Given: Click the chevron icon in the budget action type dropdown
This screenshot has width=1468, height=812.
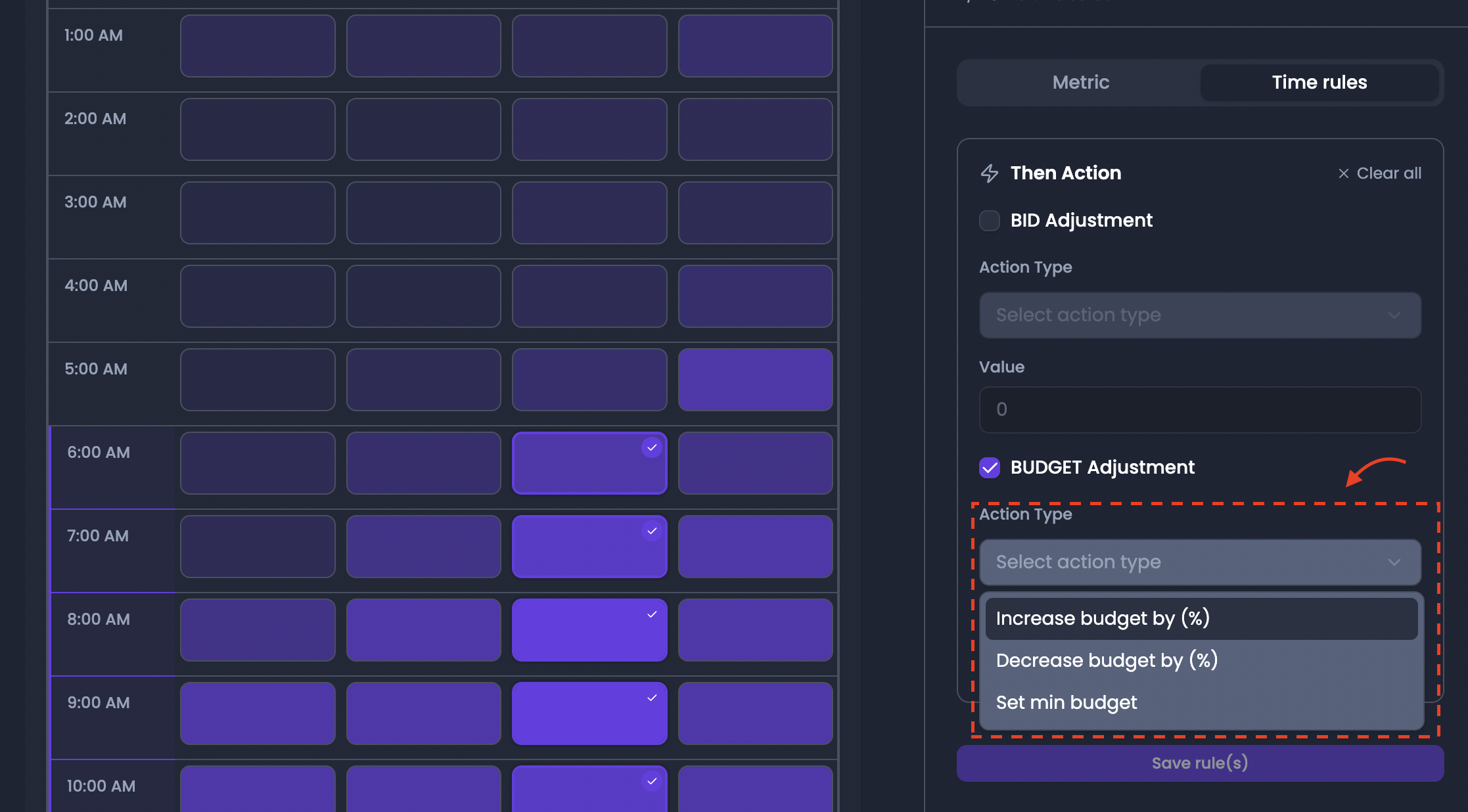Looking at the screenshot, I should (1394, 562).
